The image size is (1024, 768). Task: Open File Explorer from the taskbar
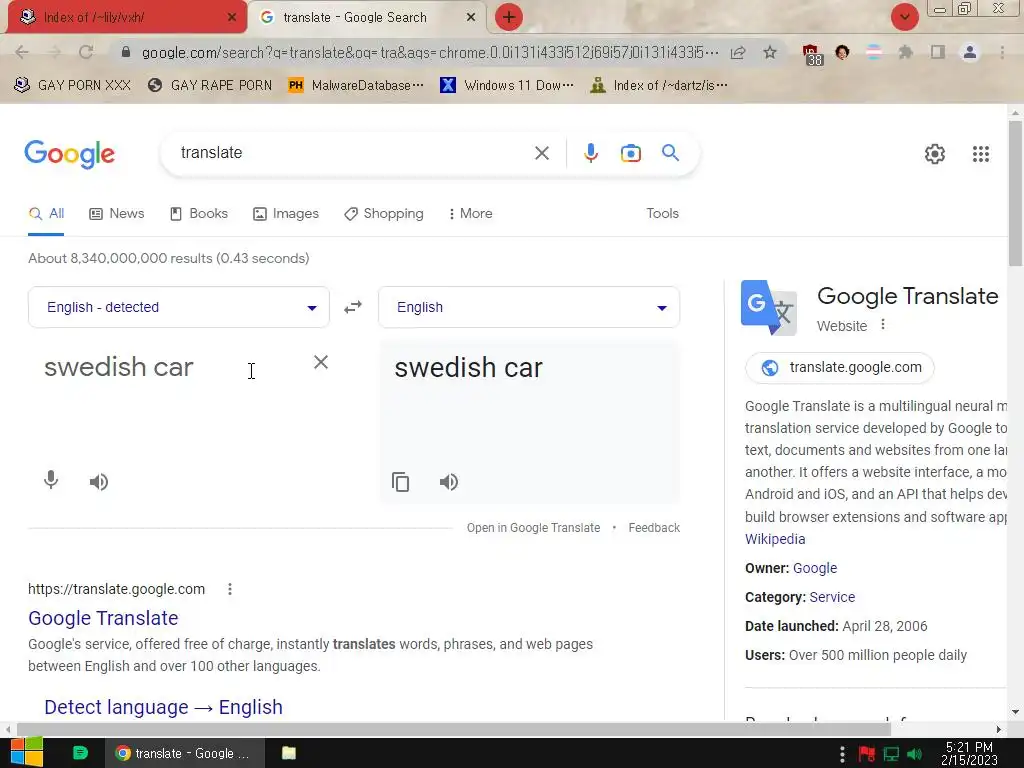289,753
